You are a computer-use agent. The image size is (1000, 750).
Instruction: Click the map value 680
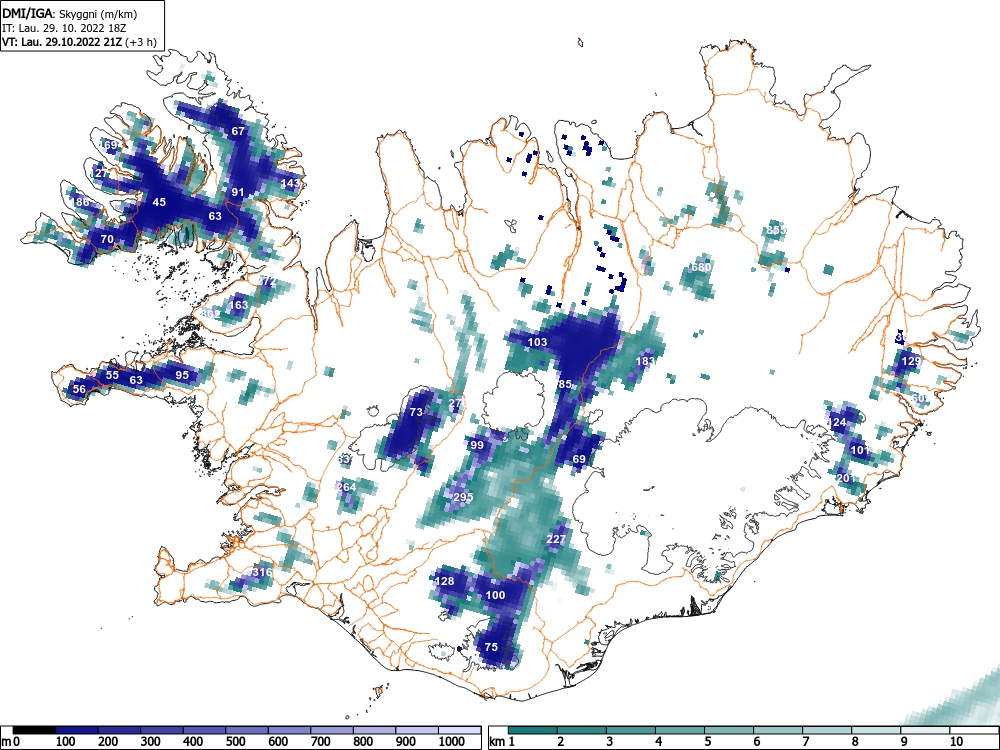tap(701, 267)
